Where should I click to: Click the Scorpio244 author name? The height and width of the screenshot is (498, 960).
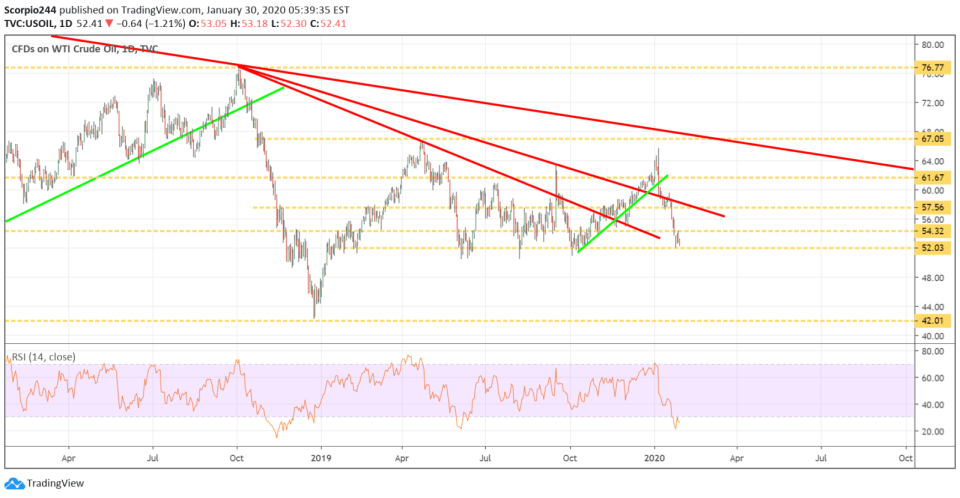(x=30, y=10)
